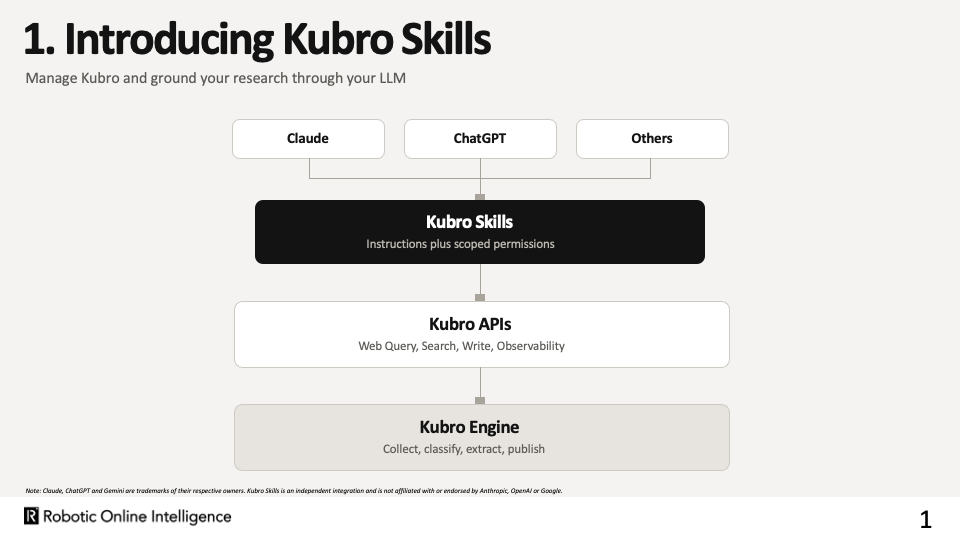Select the black Kubro Skills block
Viewport: 960px width, 540px height.
(x=480, y=232)
